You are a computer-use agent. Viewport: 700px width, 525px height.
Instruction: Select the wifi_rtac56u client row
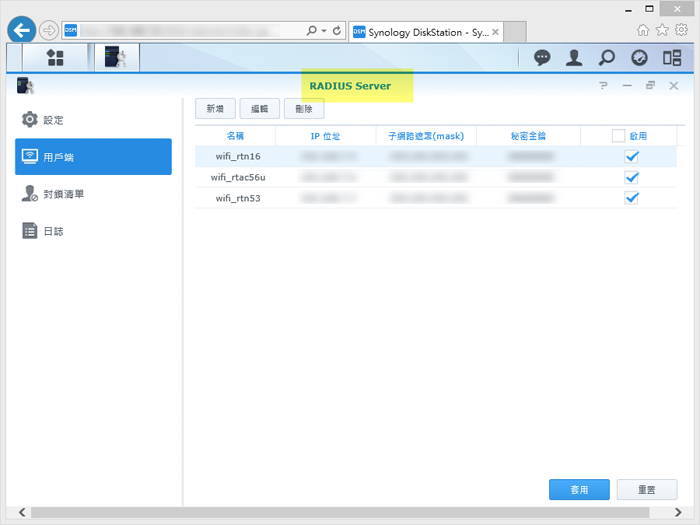click(x=436, y=177)
